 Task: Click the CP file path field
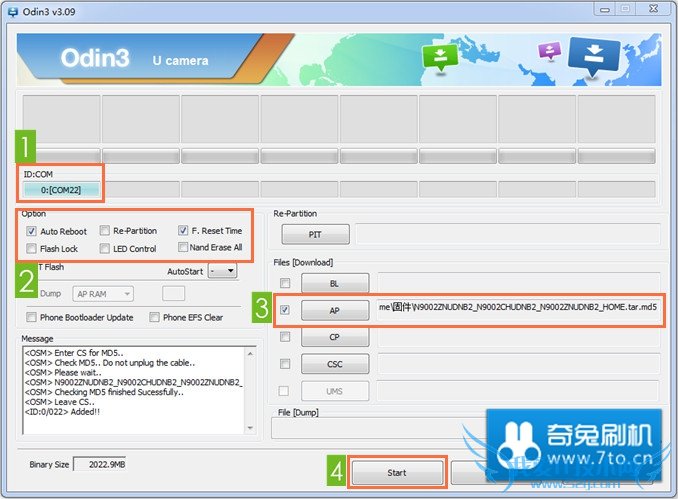[x=519, y=337]
